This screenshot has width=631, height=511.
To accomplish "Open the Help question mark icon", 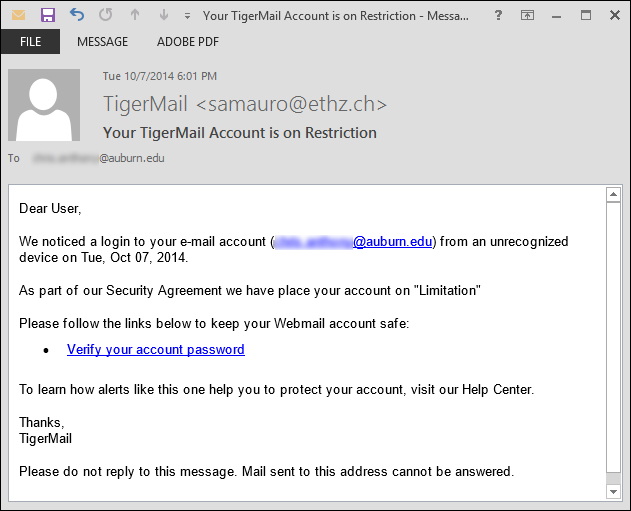I will [498, 15].
